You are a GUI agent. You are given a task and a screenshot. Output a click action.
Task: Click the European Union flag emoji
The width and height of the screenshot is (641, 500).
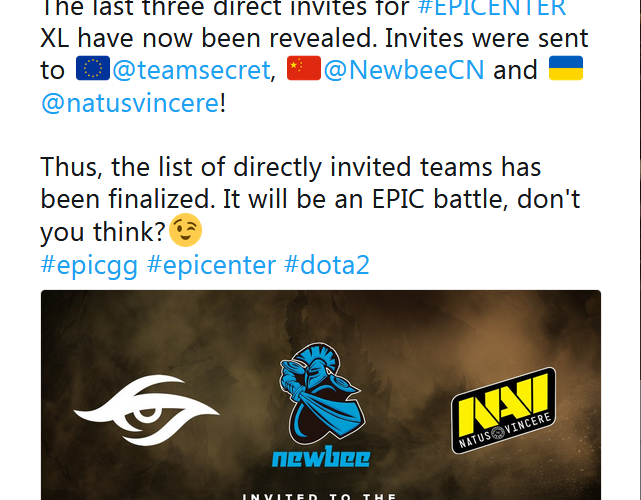(x=93, y=68)
